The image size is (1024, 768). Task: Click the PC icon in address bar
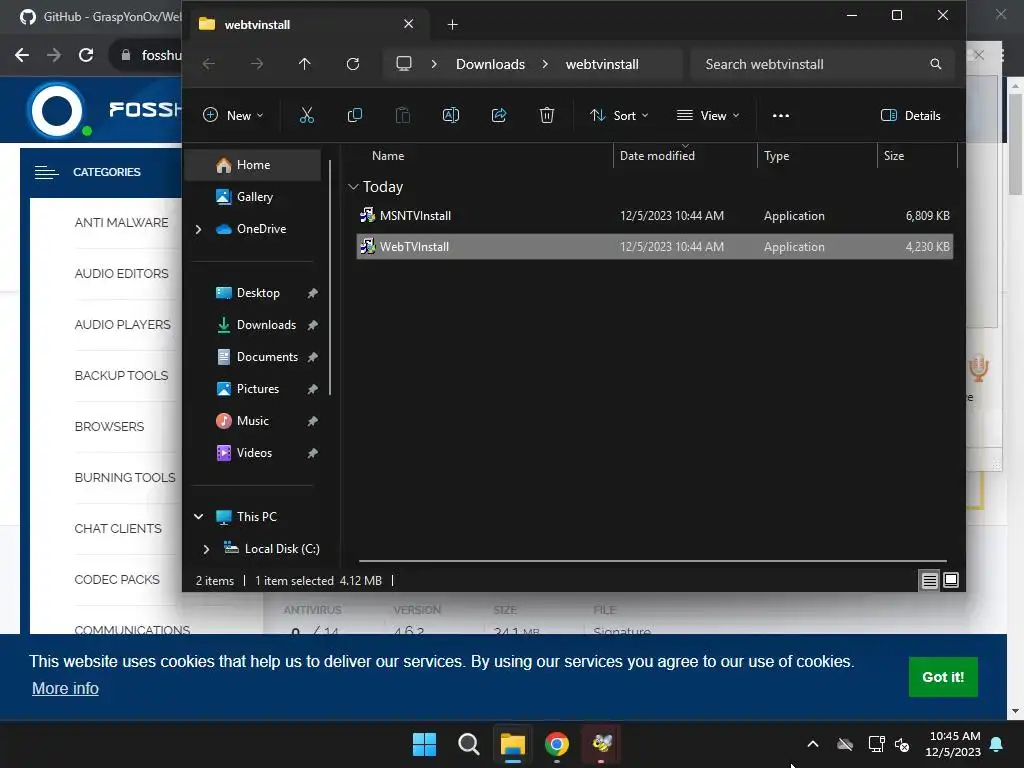tap(404, 64)
